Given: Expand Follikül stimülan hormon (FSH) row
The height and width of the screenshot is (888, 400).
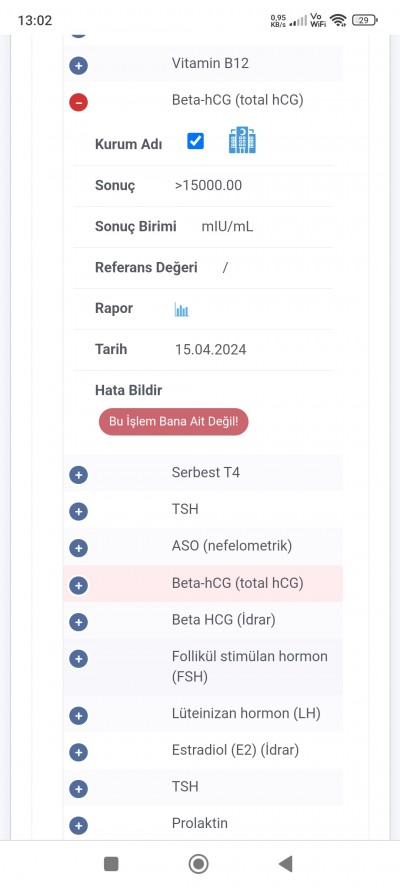Looking at the screenshot, I should 203,667.
